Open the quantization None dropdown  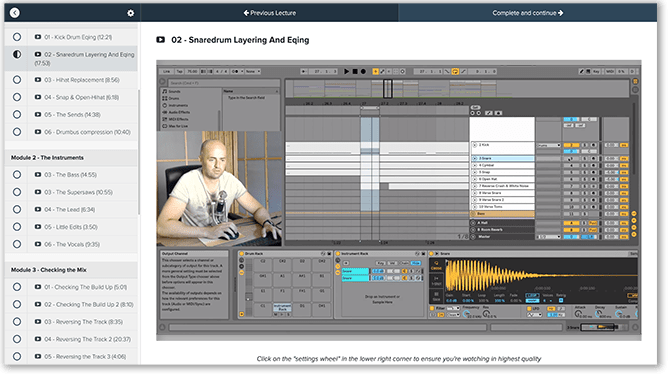252,72
